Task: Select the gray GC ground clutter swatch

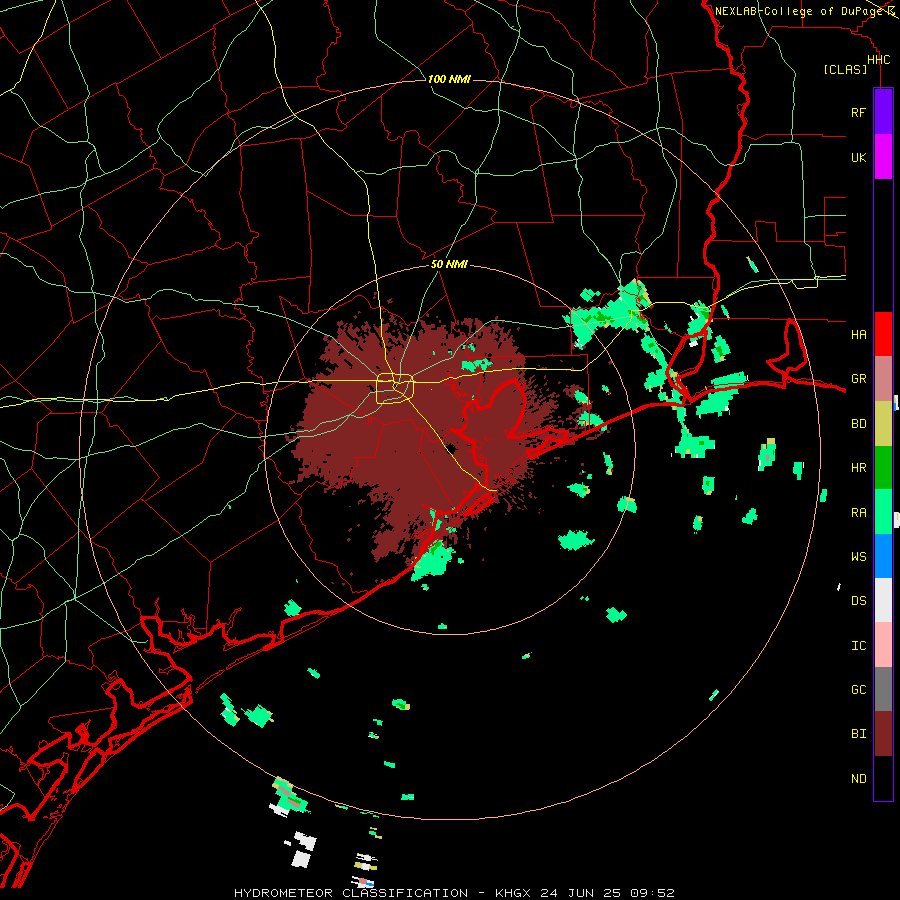Action: pyautogui.click(x=883, y=689)
